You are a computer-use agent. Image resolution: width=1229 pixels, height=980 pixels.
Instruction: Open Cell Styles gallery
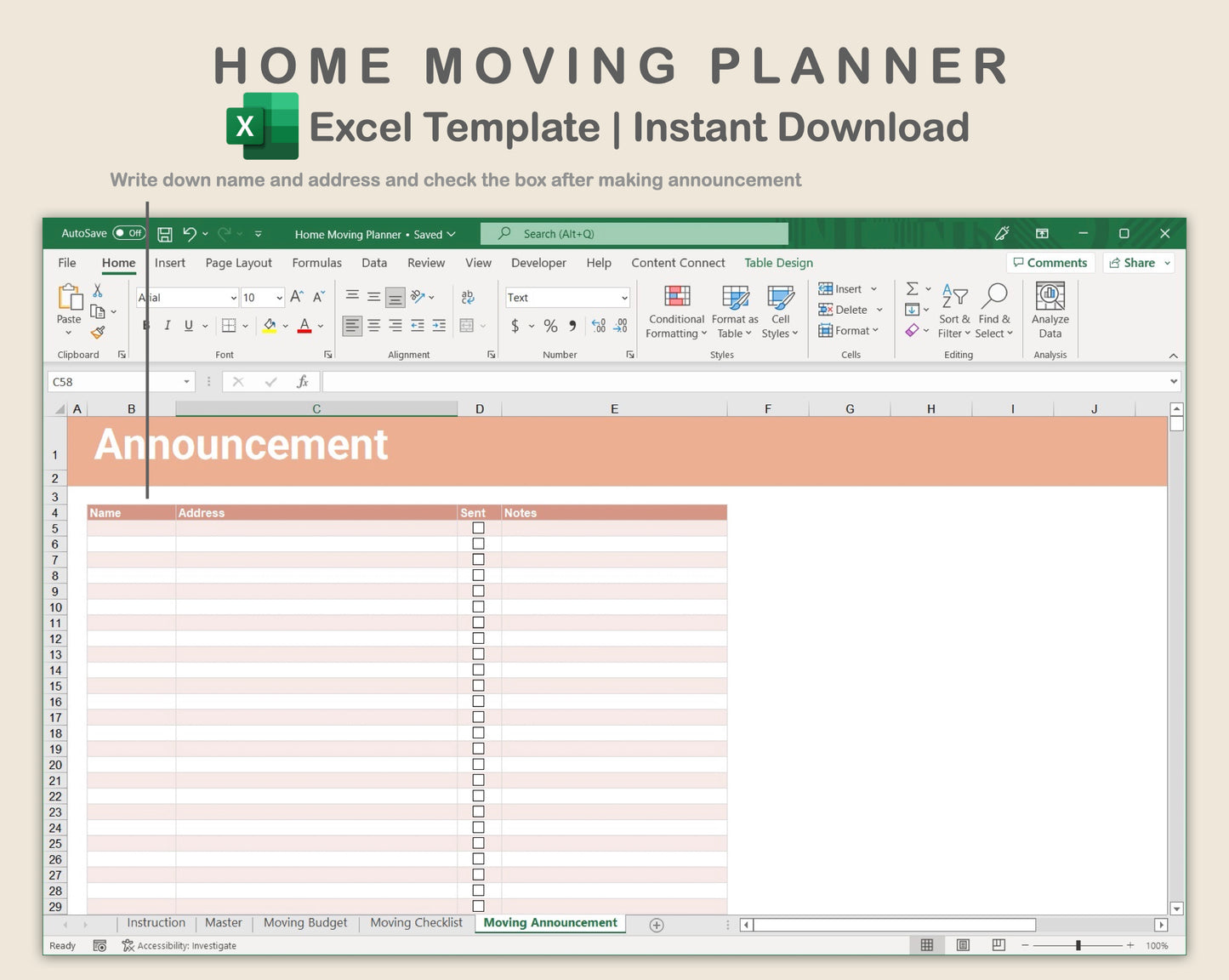780,311
